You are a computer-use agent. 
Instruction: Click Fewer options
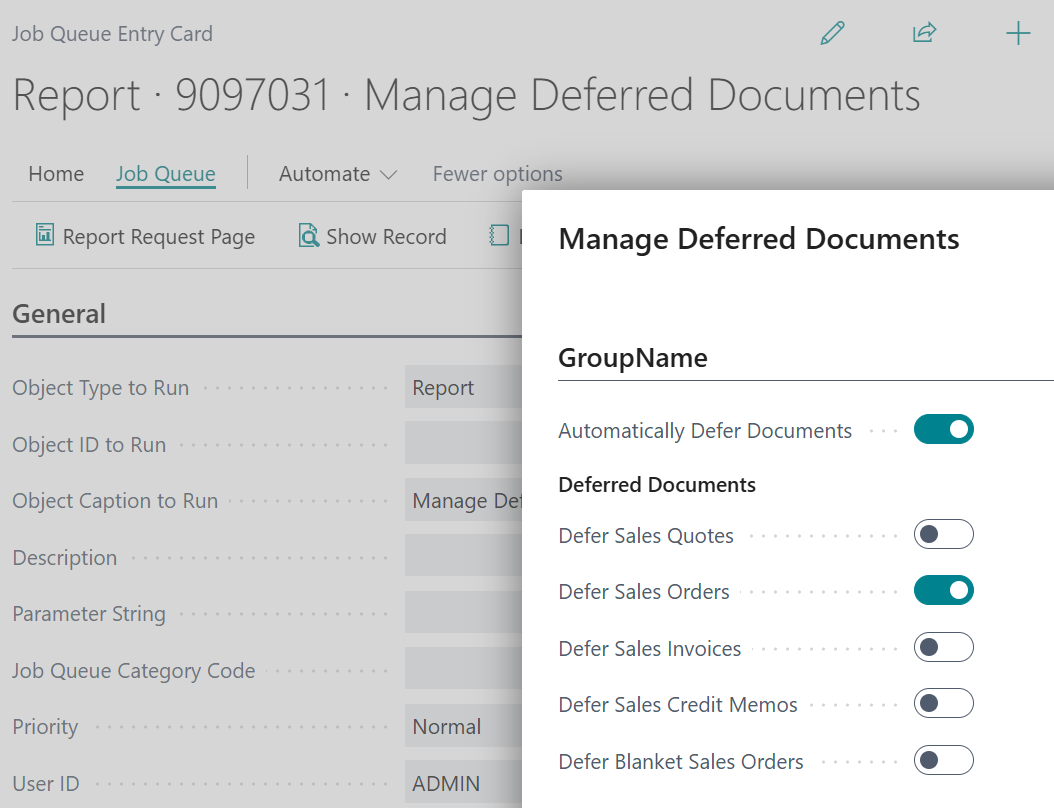[x=497, y=173]
